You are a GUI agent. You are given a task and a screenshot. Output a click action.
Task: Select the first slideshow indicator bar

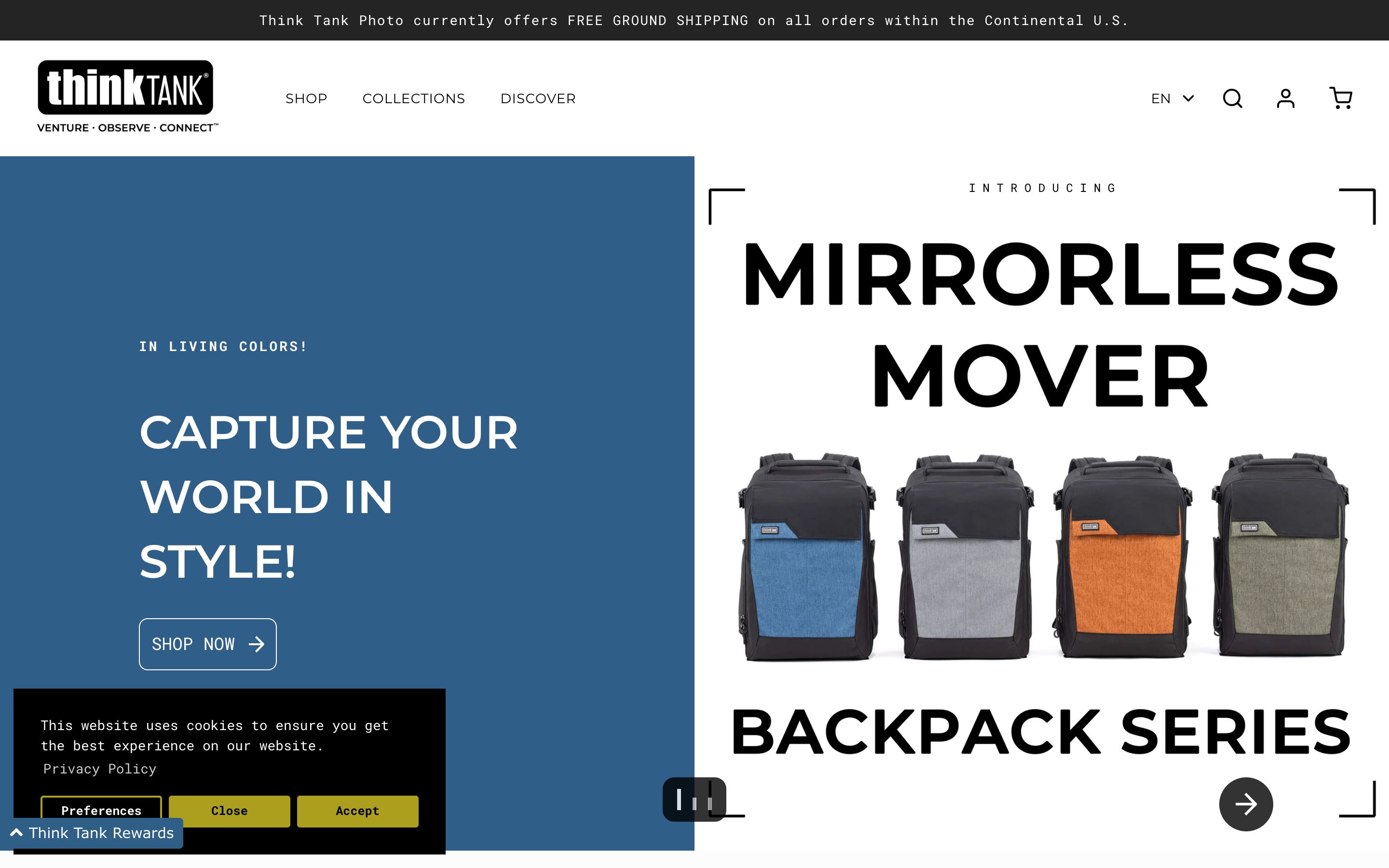(679, 799)
